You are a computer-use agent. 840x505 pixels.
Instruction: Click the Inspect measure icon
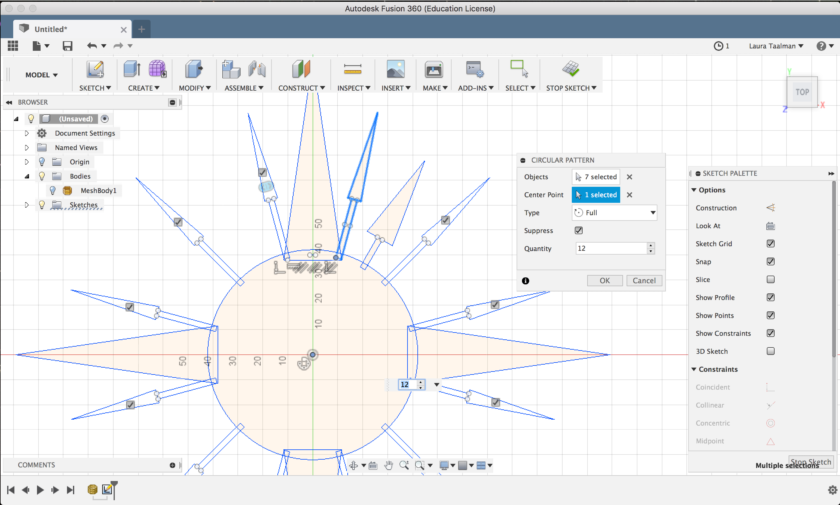click(351, 69)
